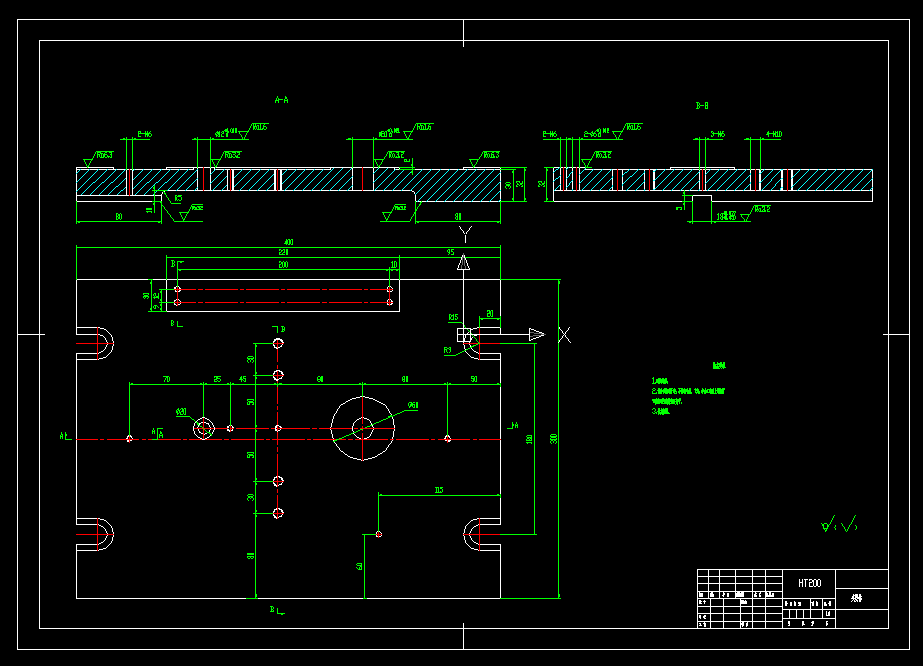Click the HT200 material cell in title block
Image resolution: width=923 pixels, height=666 pixels.
point(809,583)
